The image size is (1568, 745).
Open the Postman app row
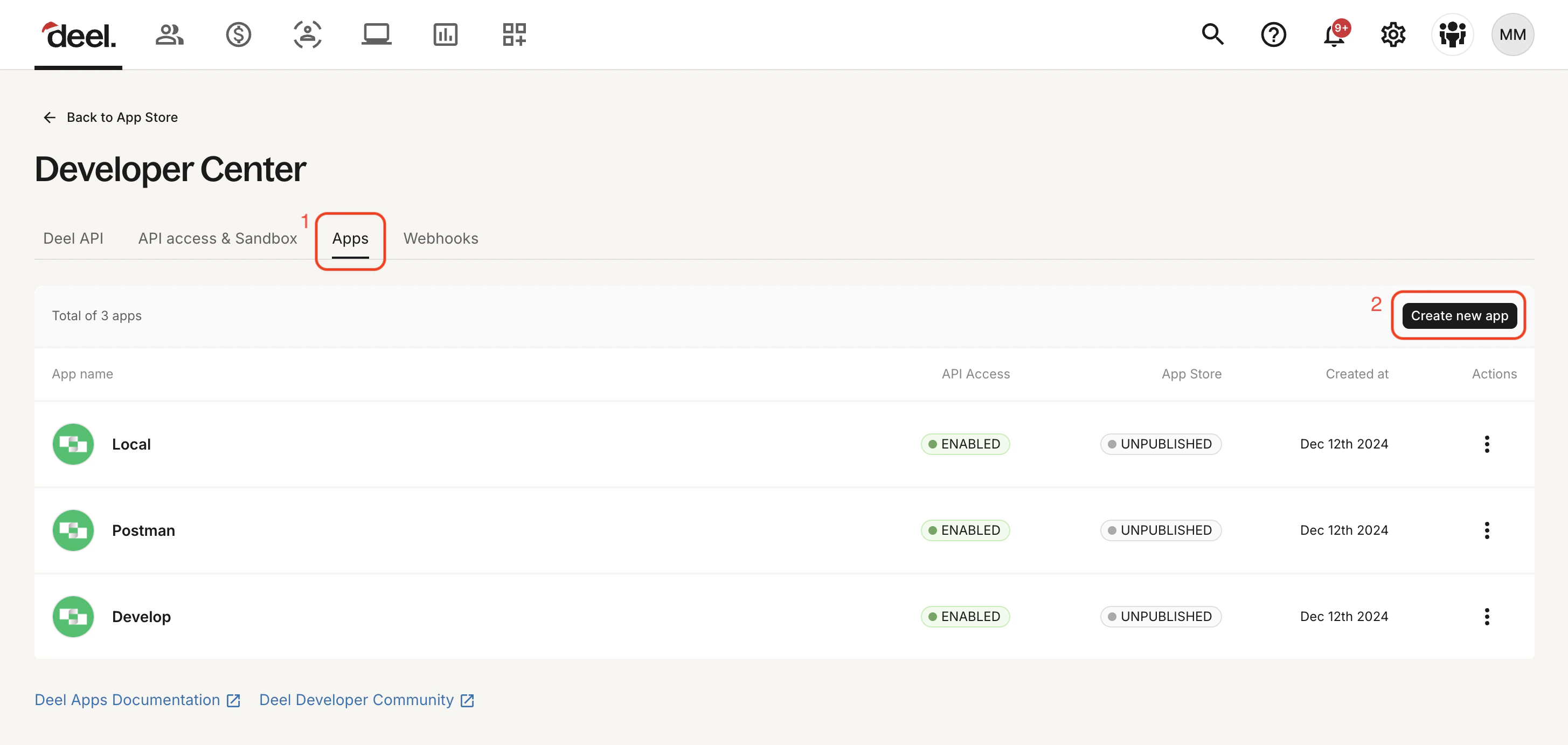143,530
